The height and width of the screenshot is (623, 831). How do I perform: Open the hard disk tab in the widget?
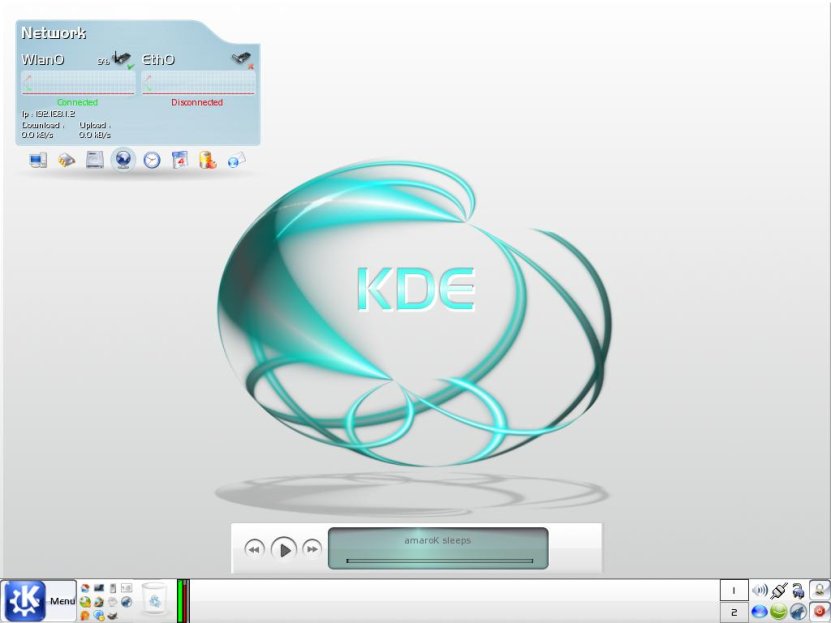point(95,159)
